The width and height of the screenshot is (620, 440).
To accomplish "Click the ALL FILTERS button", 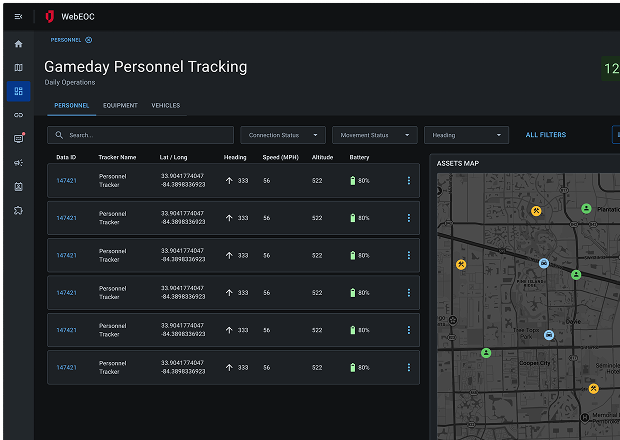I will click(545, 135).
